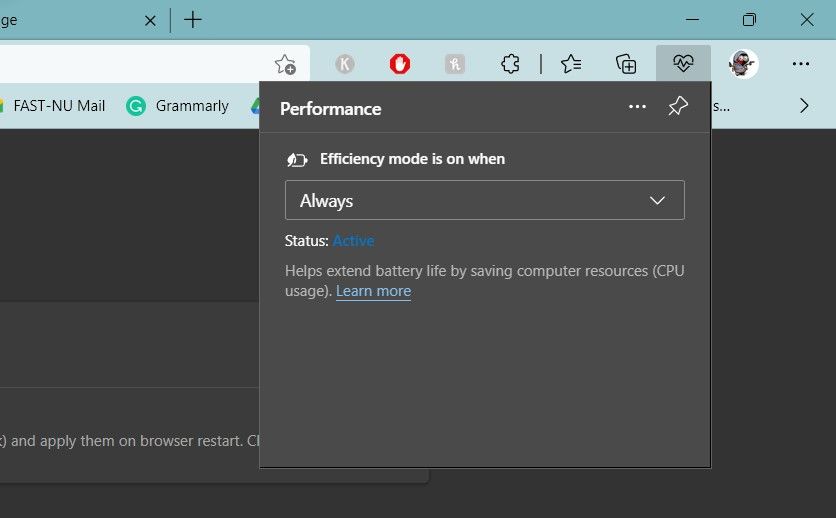Click the Performance heartbeat toolbar icon
836x518 pixels.
[684, 64]
